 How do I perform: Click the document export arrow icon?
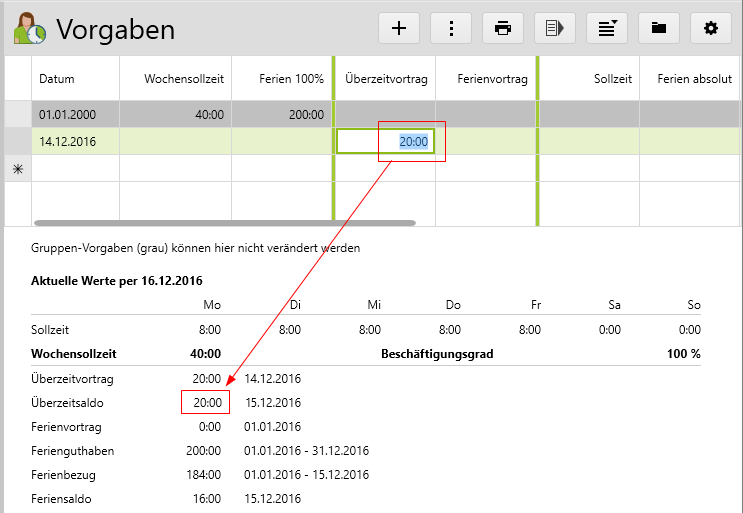[555, 28]
